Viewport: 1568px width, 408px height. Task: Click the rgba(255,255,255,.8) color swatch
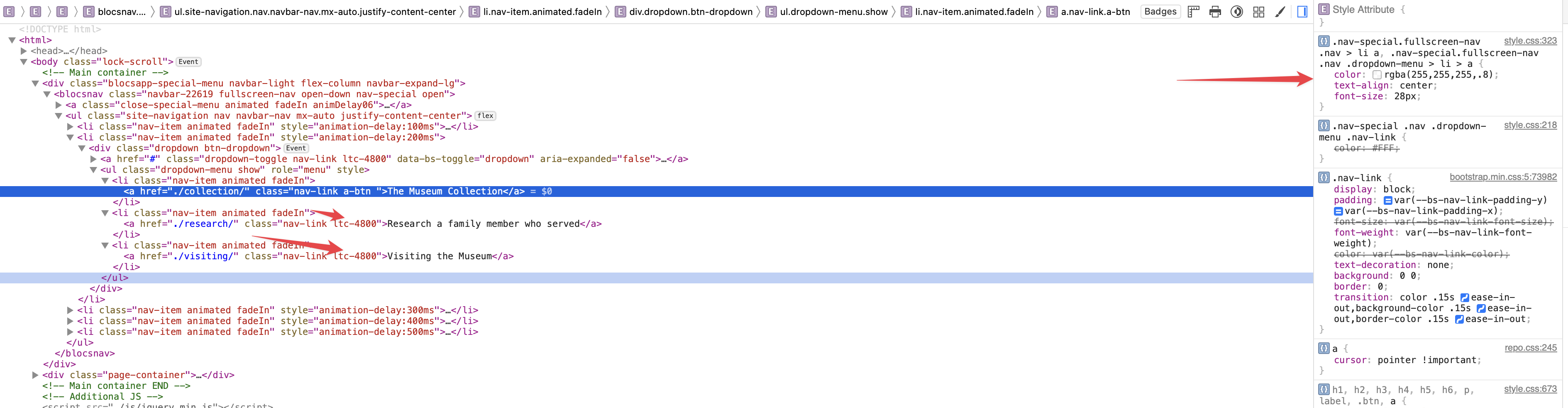click(x=1377, y=75)
